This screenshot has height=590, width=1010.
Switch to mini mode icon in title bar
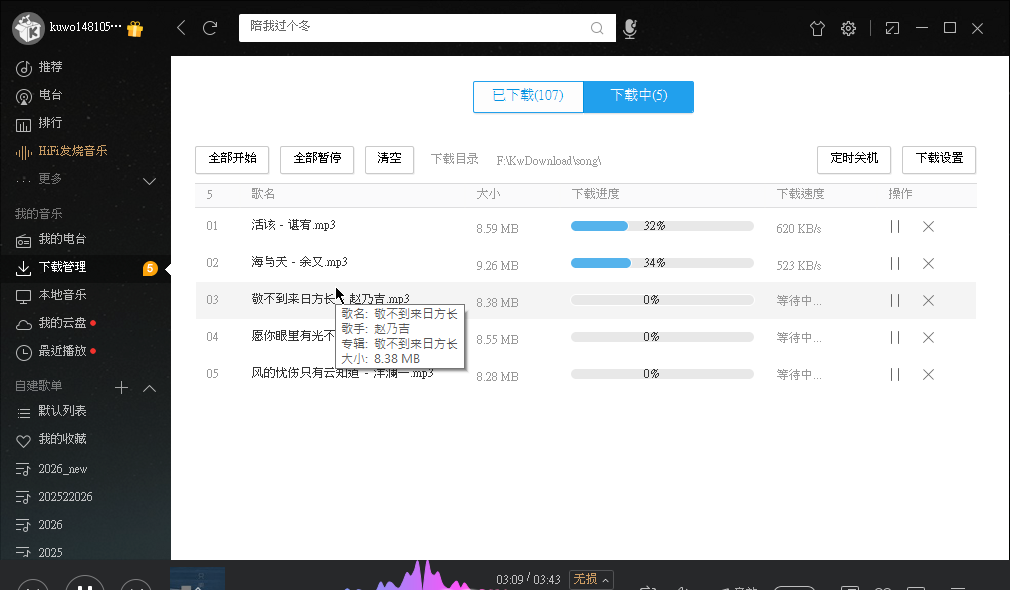click(x=892, y=28)
